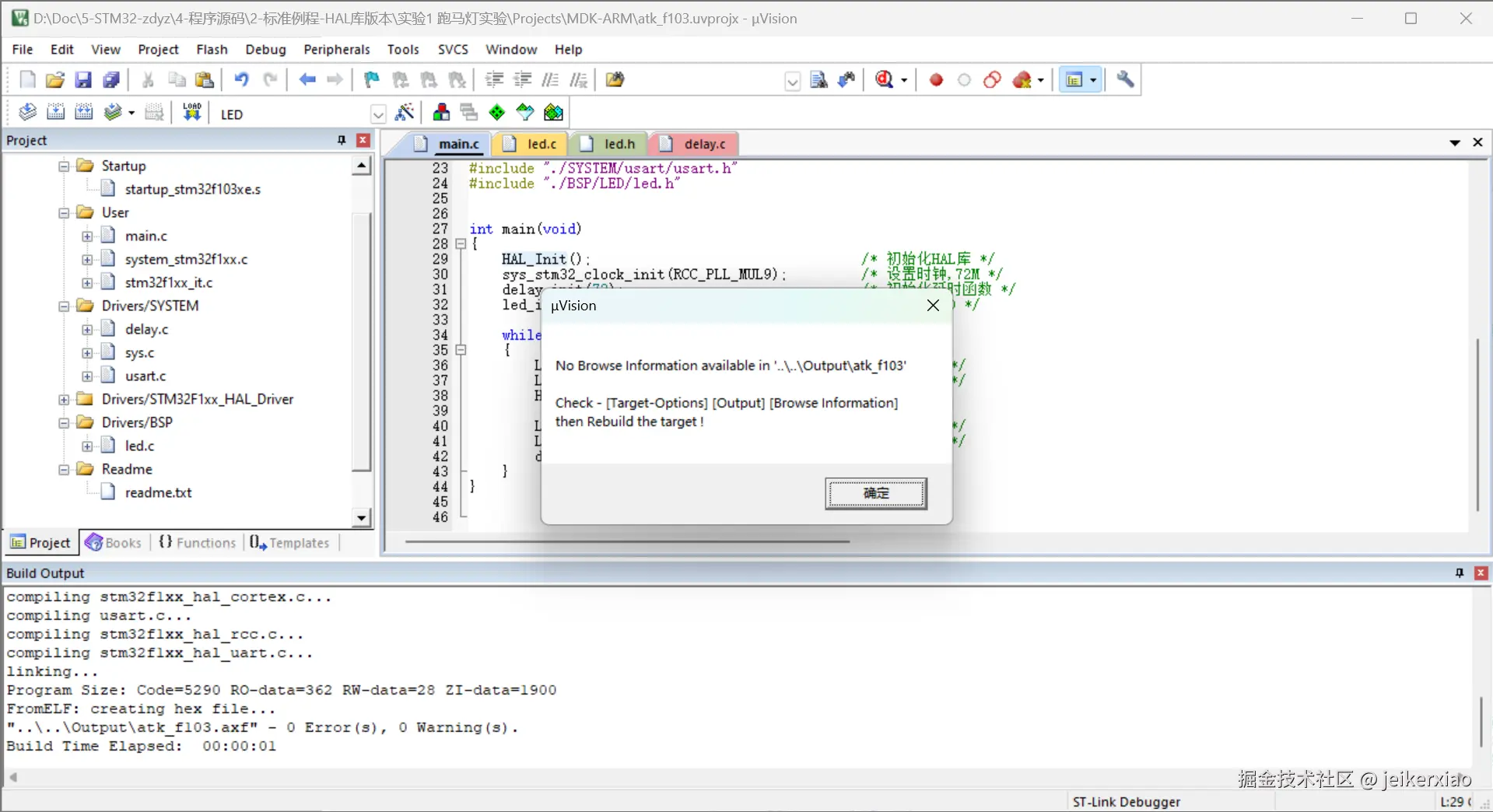Open Manage Run-Time Environment with the green diamond
Screen dimensions: 1493x812
497,113
